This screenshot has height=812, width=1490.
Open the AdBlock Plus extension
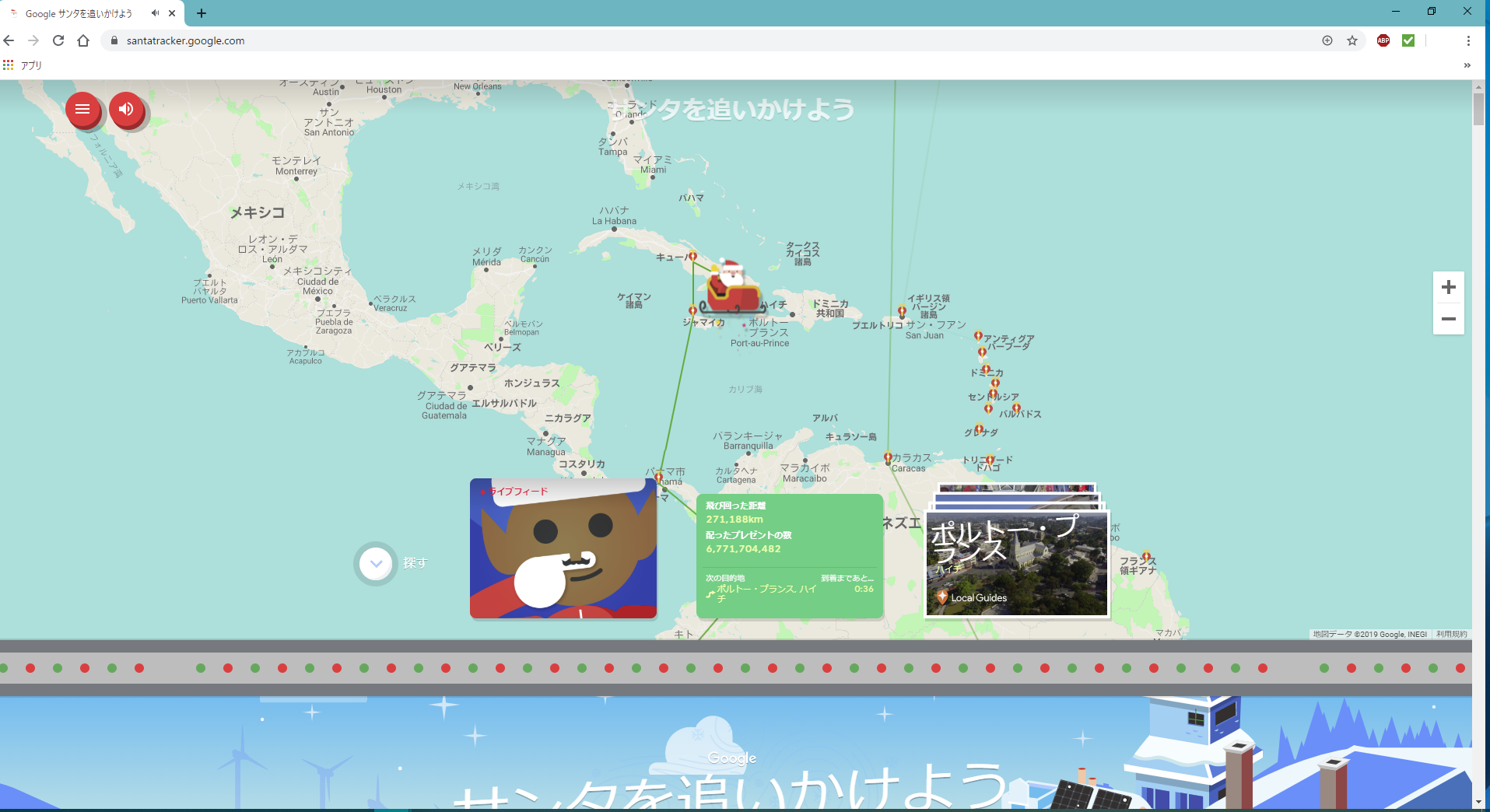(1383, 40)
